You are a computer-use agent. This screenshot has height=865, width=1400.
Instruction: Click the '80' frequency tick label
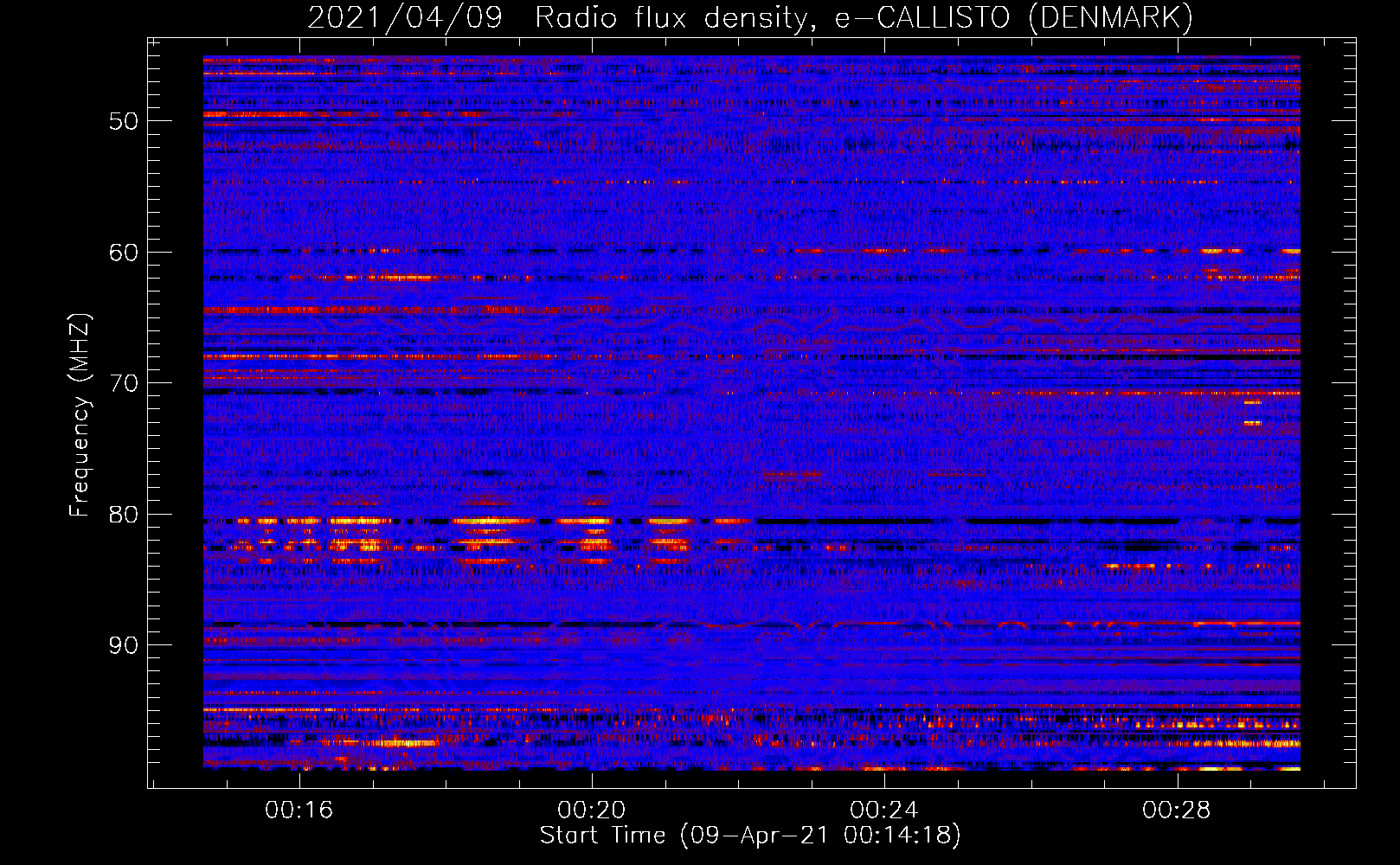click(124, 515)
